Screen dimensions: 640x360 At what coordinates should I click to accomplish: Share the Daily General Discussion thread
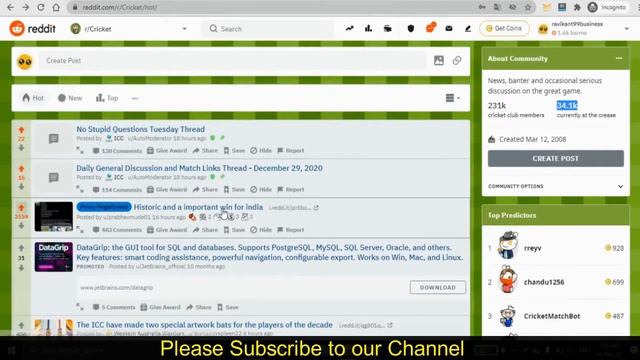(205, 189)
